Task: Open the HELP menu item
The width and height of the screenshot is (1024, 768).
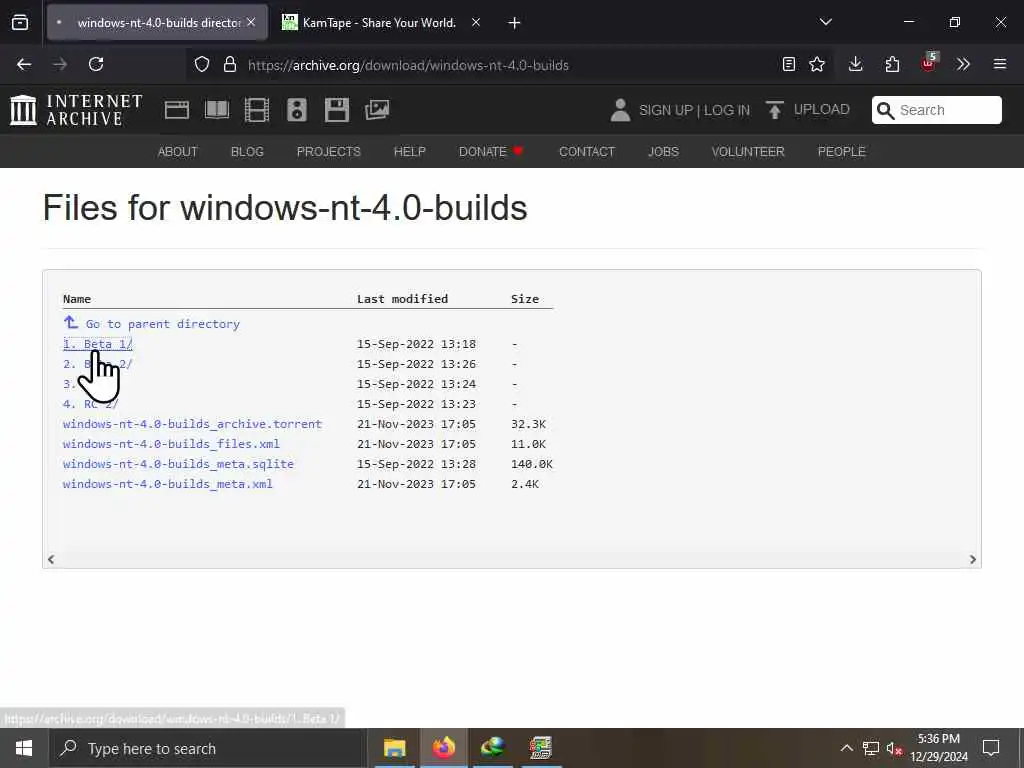Action: point(409,152)
